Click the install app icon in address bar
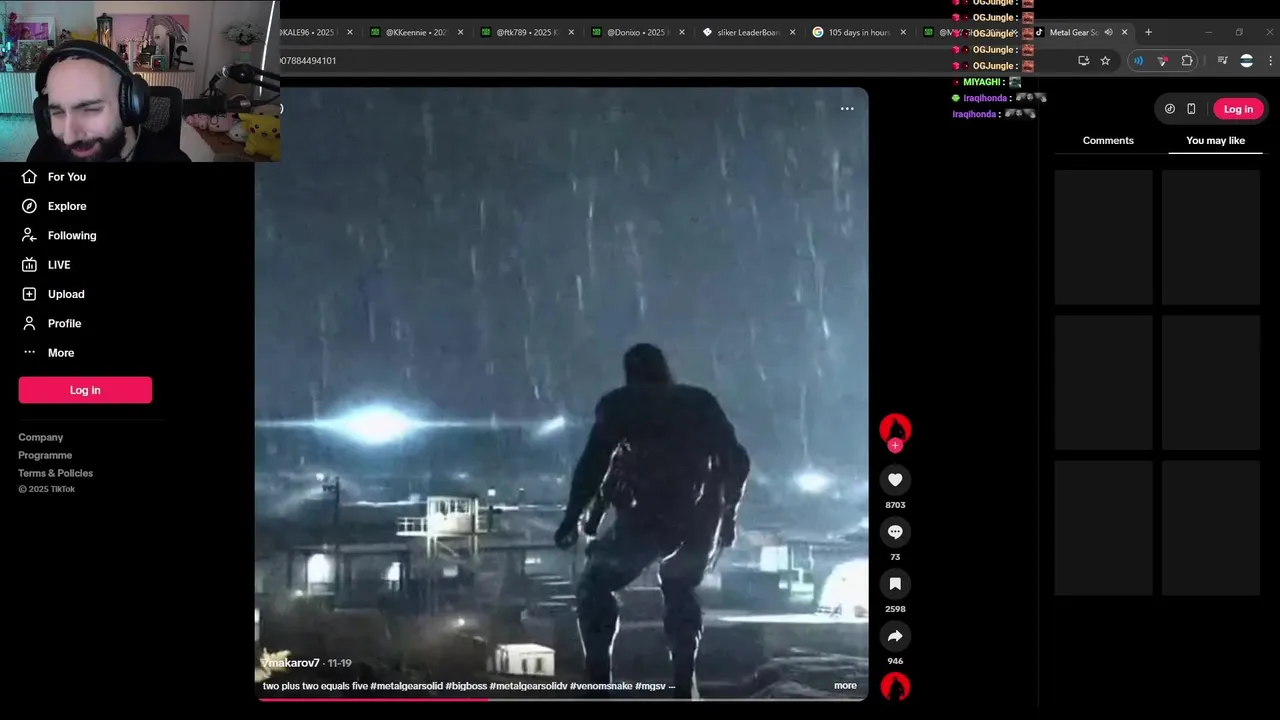The height and width of the screenshot is (720, 1280). pos(1083,61)
